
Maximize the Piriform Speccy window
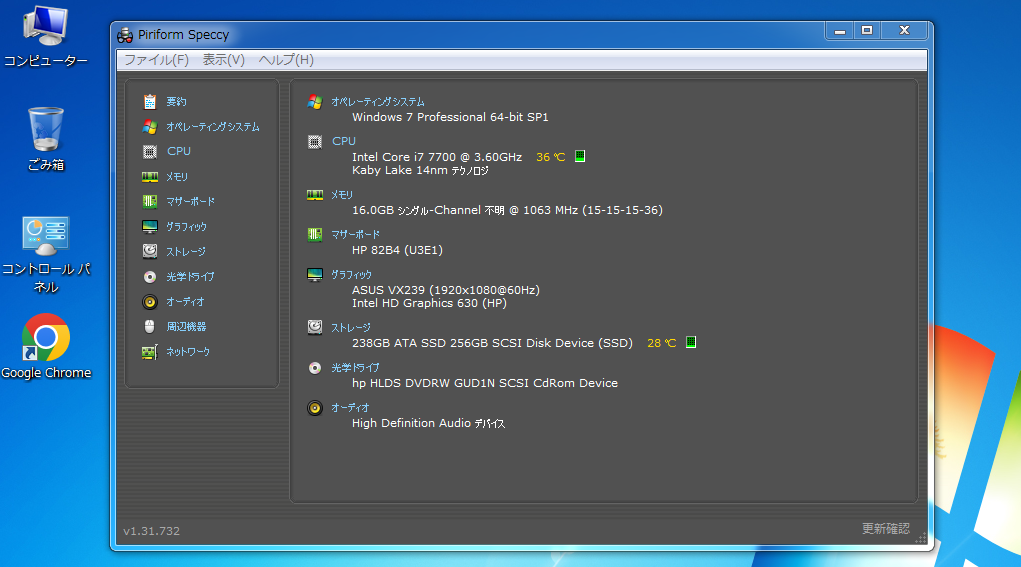[867, 30]
